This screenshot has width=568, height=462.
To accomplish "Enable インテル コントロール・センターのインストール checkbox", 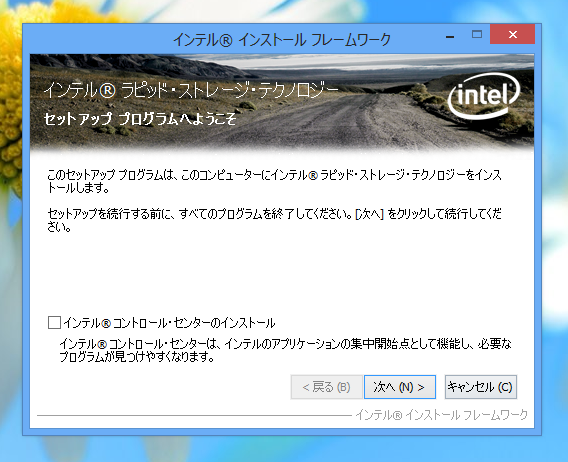I will [54, 322].
